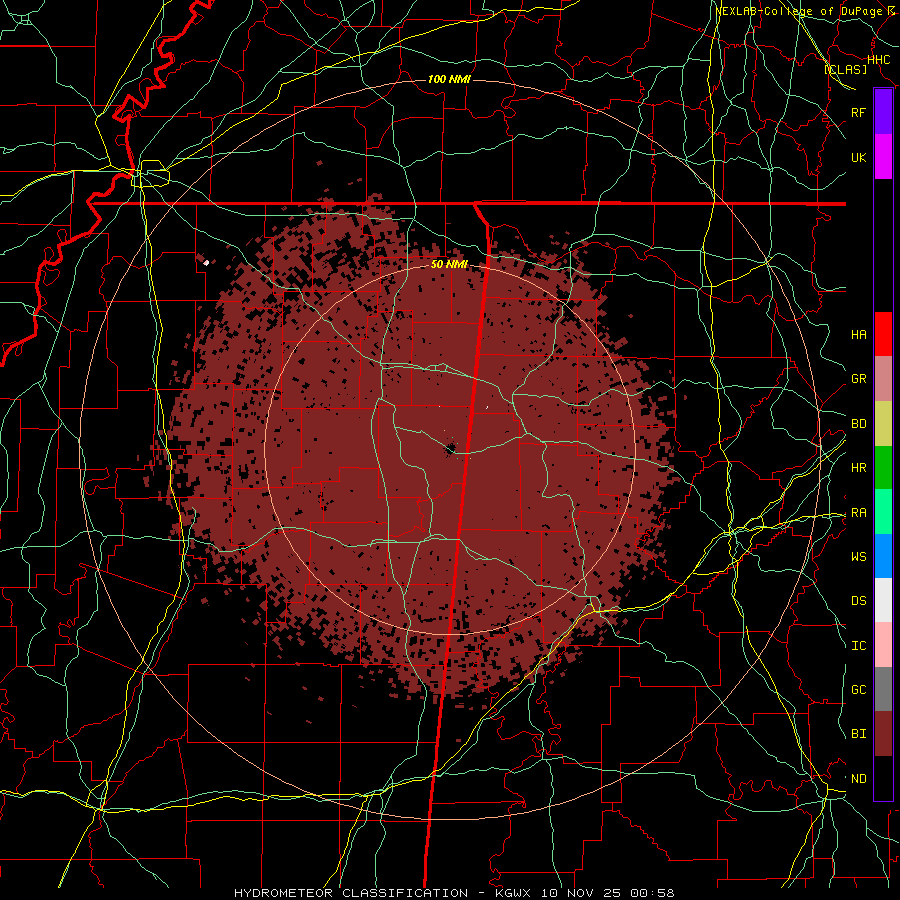
Task: Click the HA red legend swatch
Action: [x=883, y=334]
